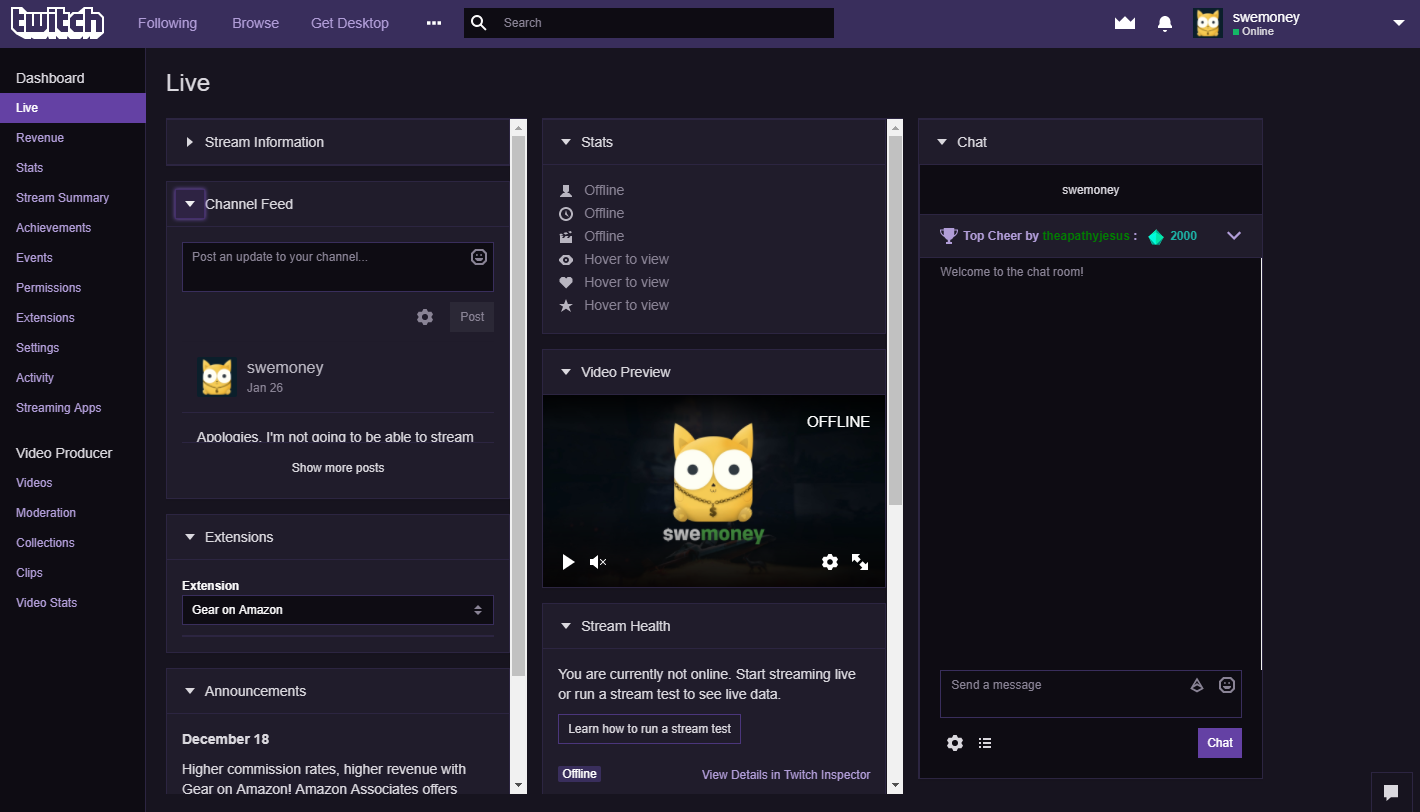
Task: Open Clips under Video Producer
Action: (x=29, y=573)
